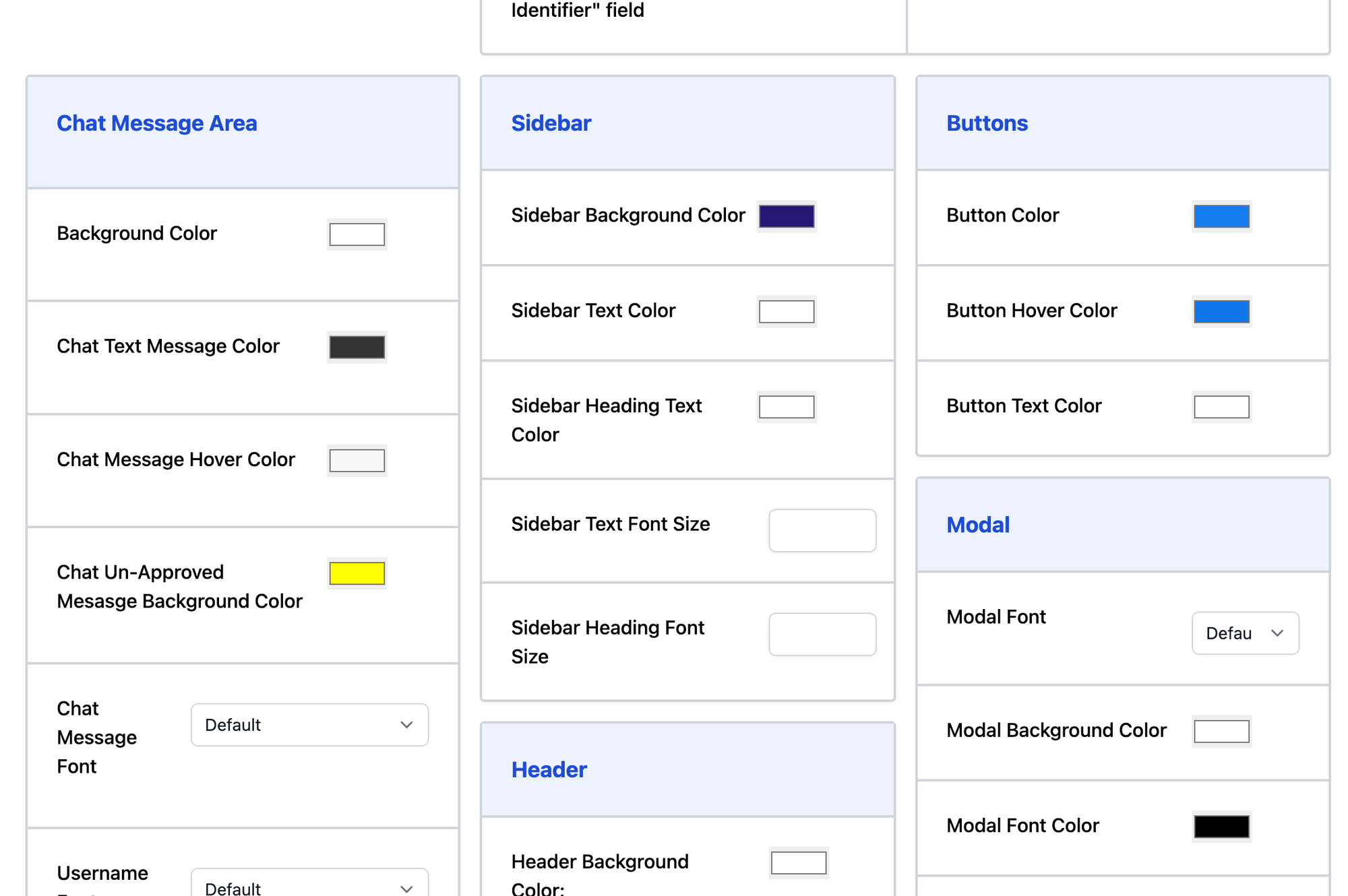Focus the Sidebar Text Font Size field
Viewport: 1348px width, 896px height.
(x=822, y=531)
